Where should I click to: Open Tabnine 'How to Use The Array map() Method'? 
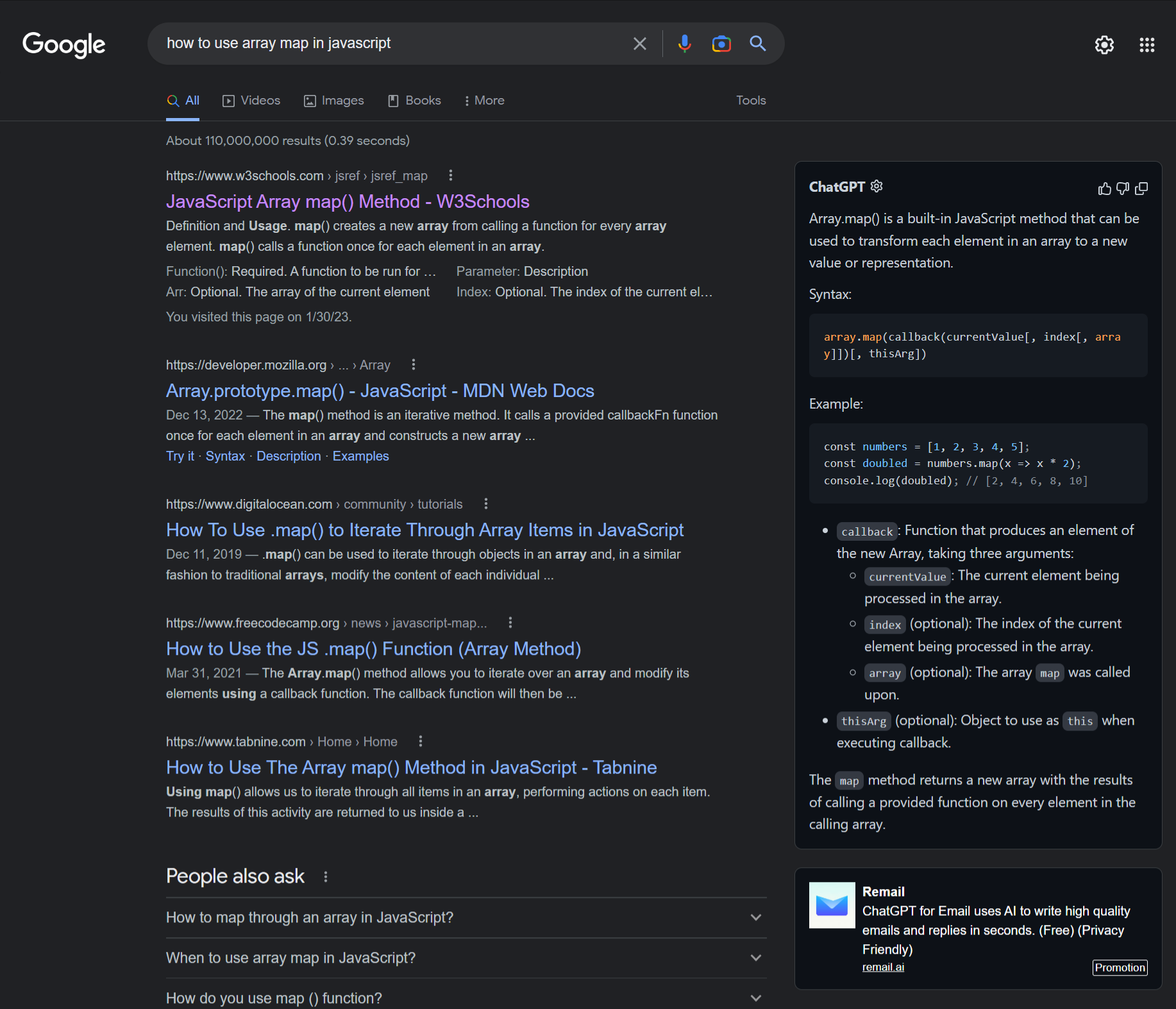(x=411, y=767)
